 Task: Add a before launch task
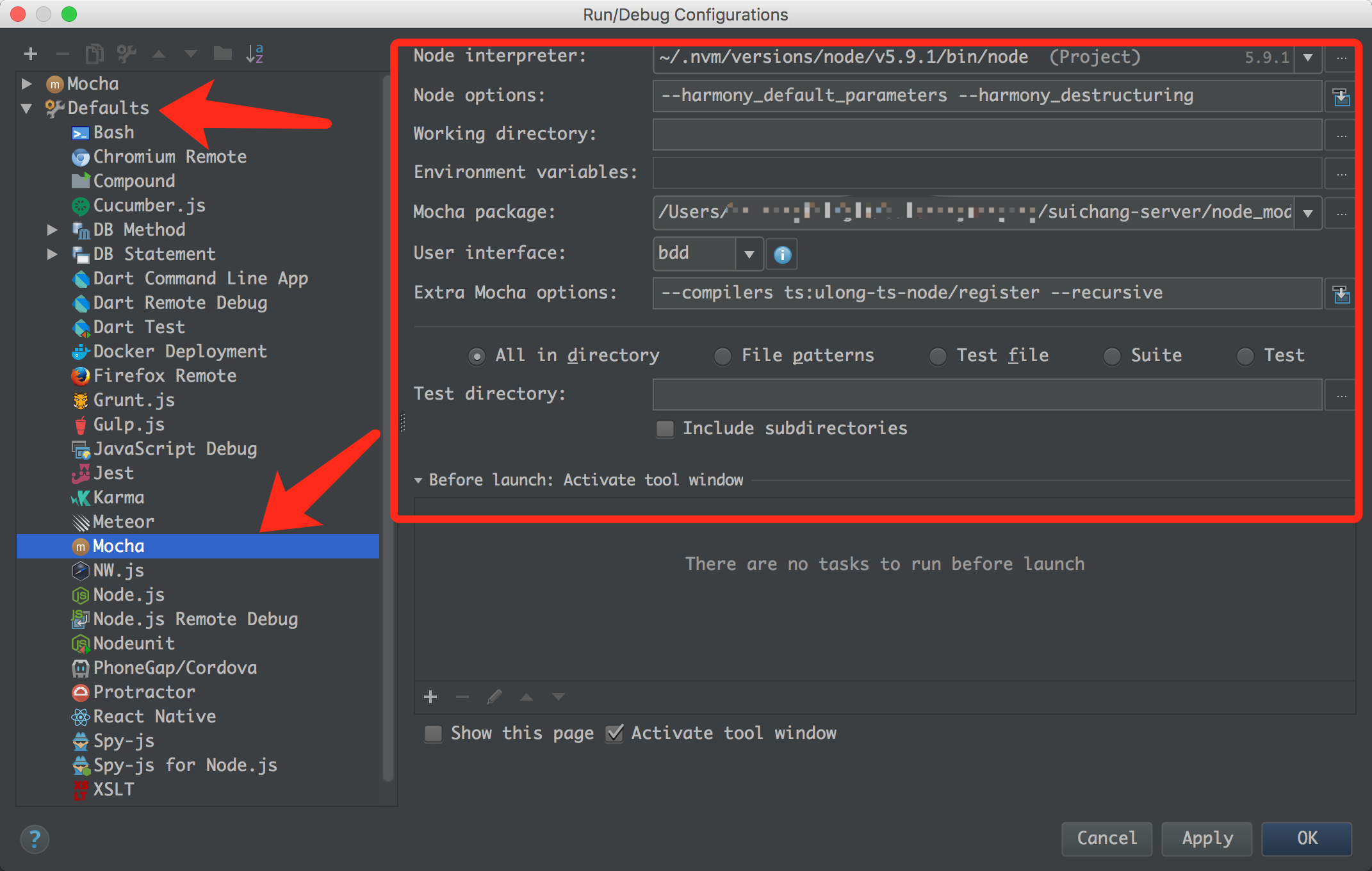430,697
